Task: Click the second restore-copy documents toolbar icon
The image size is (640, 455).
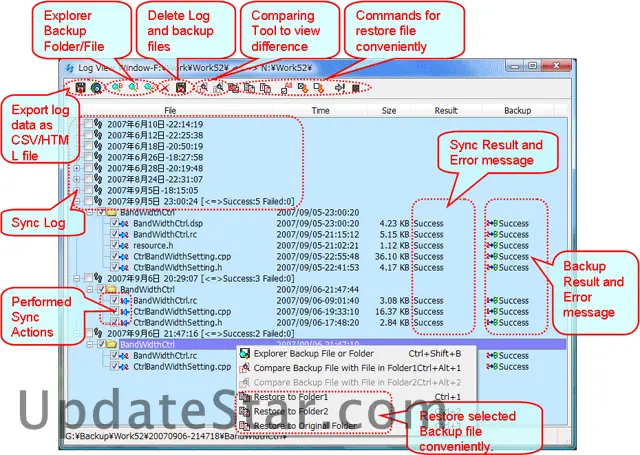Action: tap(265, 88)
